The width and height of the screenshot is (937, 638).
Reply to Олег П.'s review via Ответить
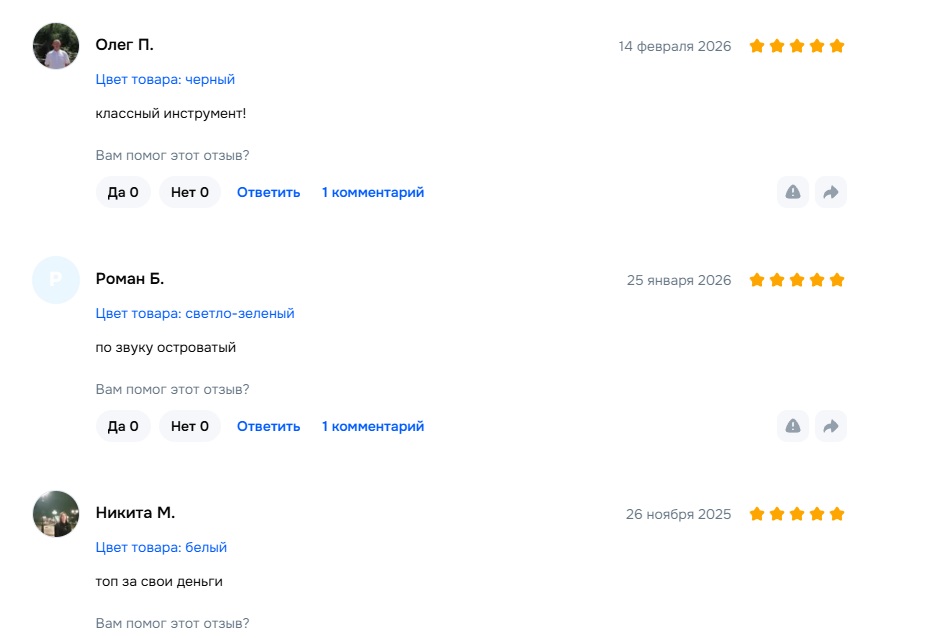click(268, 192)
